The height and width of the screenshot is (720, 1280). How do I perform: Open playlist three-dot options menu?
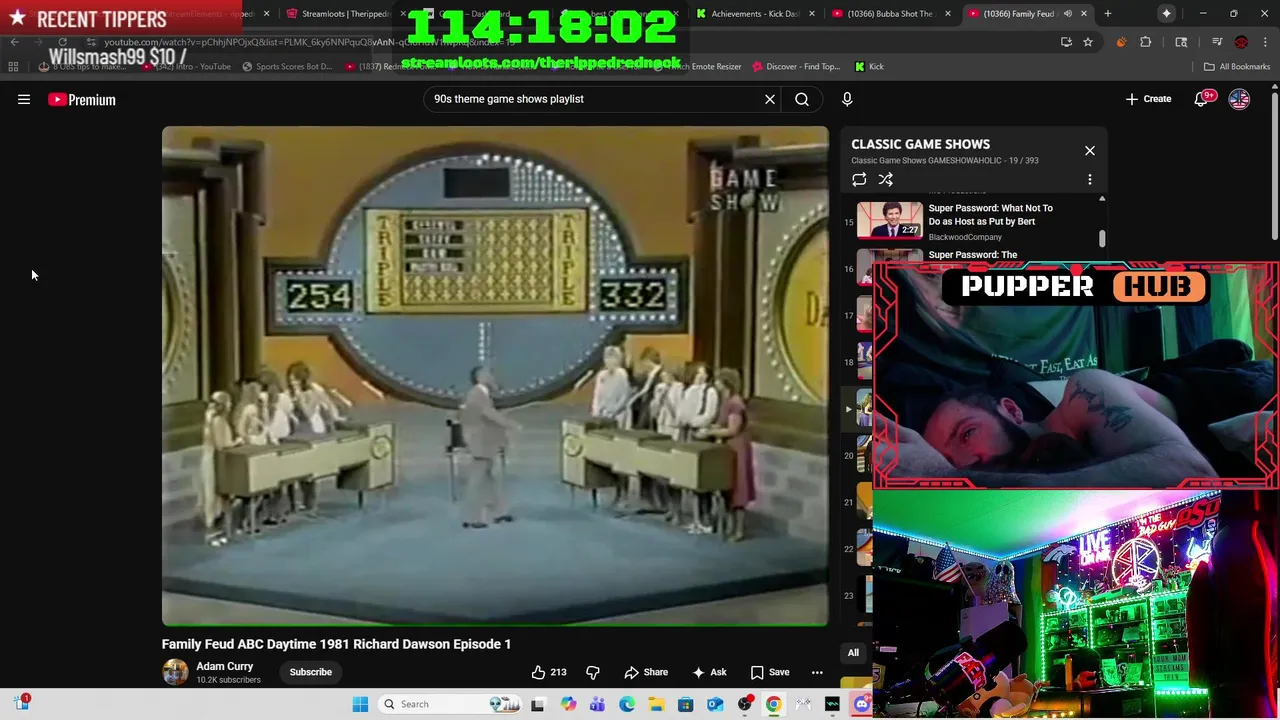pyautogui.click(x=1090, y=180)
